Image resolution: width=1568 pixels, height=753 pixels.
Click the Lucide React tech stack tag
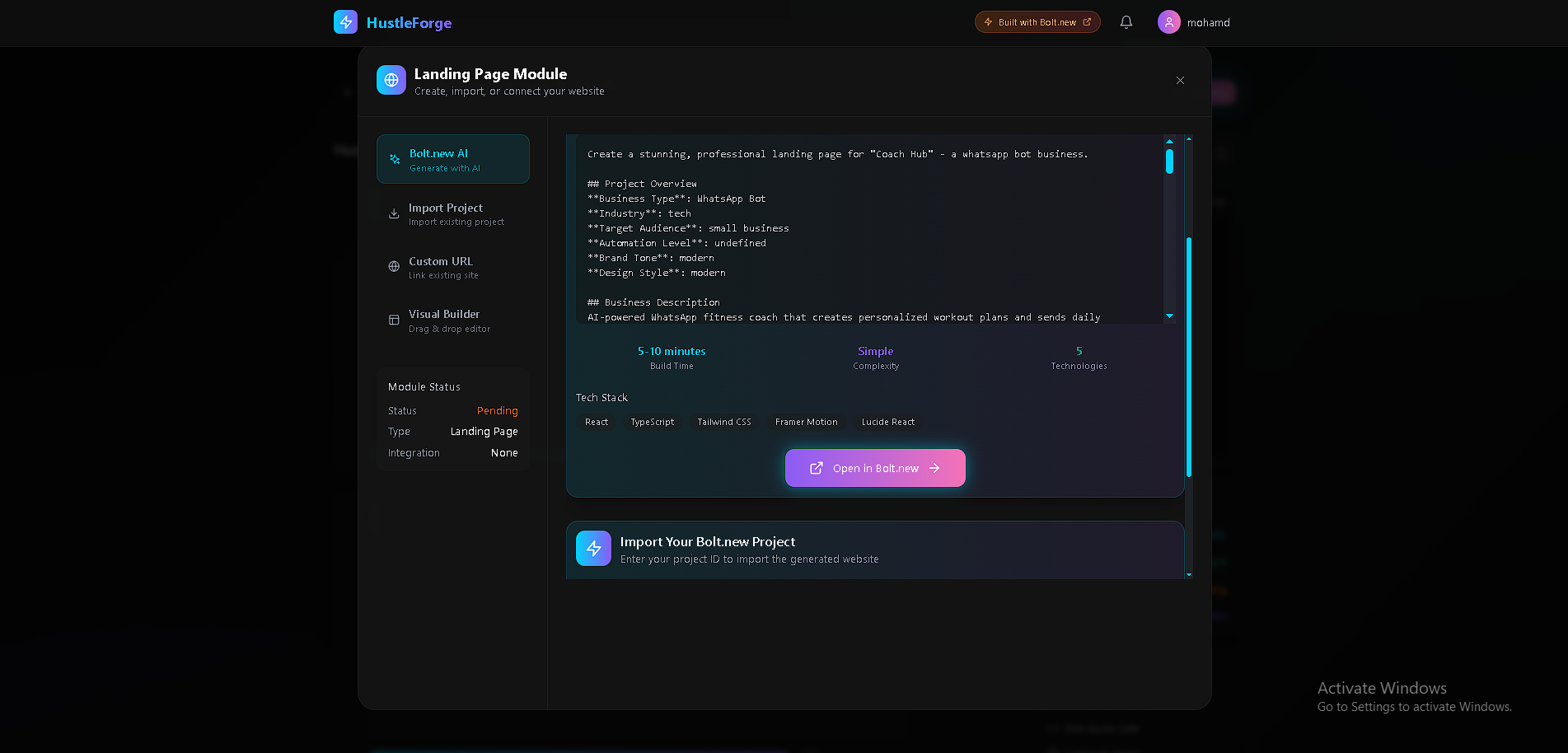(x=888, y=422)
